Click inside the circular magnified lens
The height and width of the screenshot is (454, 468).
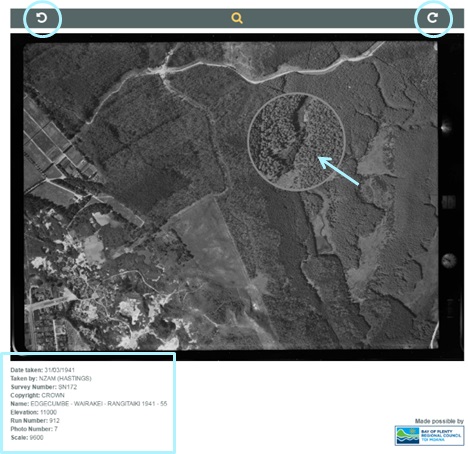coord(296,142)
